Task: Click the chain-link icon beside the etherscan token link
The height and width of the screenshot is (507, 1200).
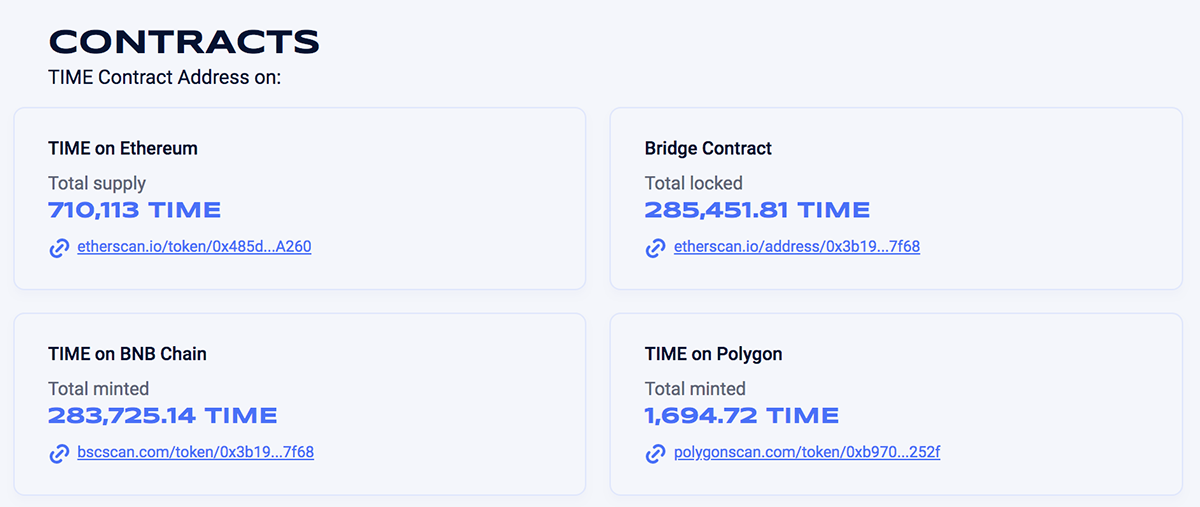Action: click(59, 247)
